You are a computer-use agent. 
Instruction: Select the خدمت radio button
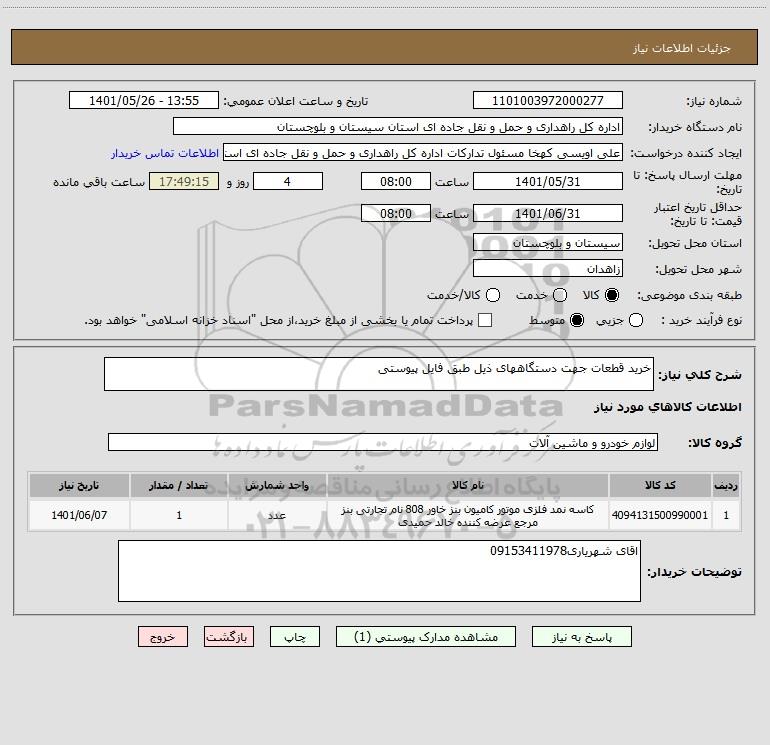coord(560,295)
